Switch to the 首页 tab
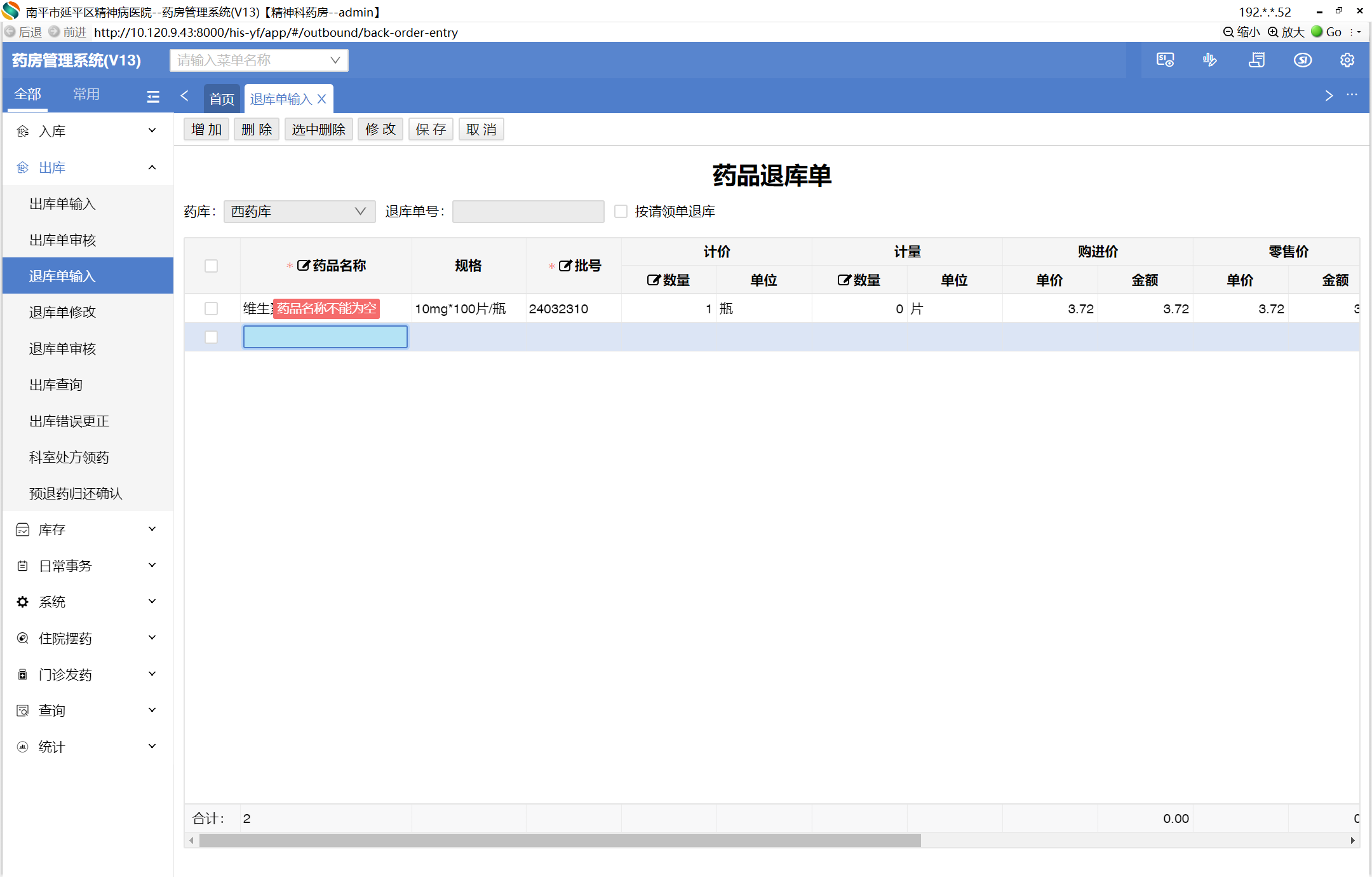 [x=222, y=99]
